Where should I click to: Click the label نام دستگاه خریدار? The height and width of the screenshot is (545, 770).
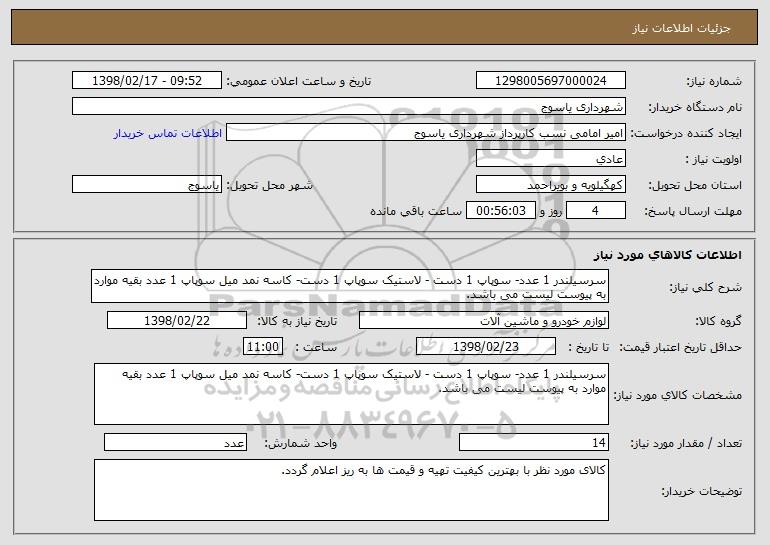pos(695,107)
